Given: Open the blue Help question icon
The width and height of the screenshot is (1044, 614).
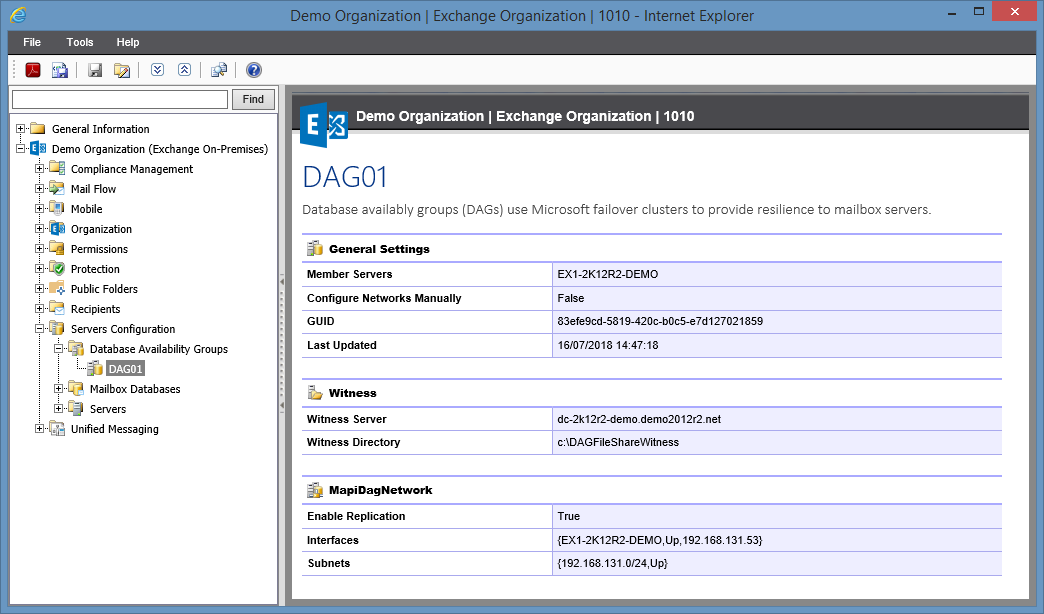Looking at the screenshot, I should 254,70.
